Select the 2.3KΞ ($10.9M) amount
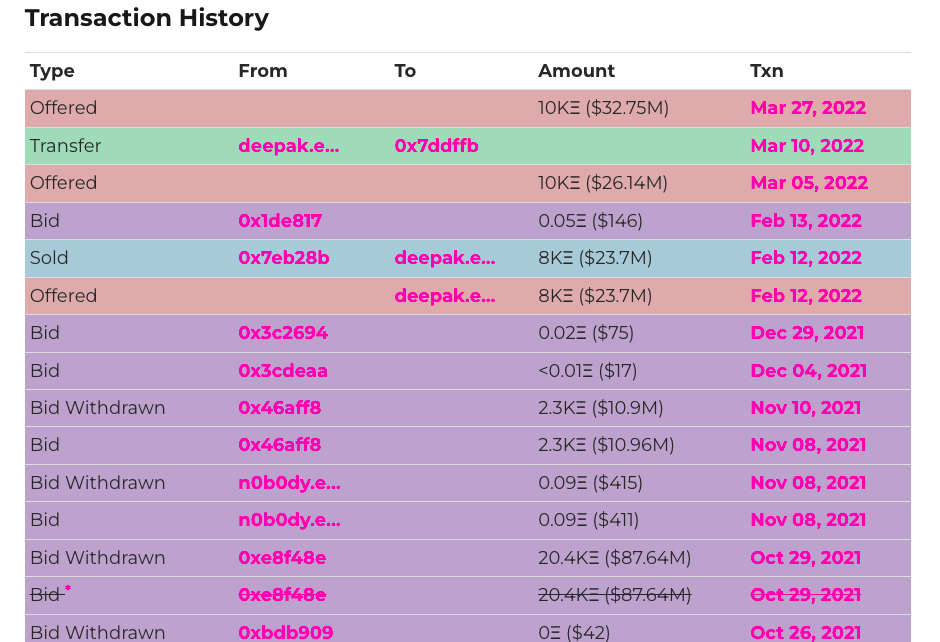Screen dimensions: 940x642 click(x=601, y=408)
